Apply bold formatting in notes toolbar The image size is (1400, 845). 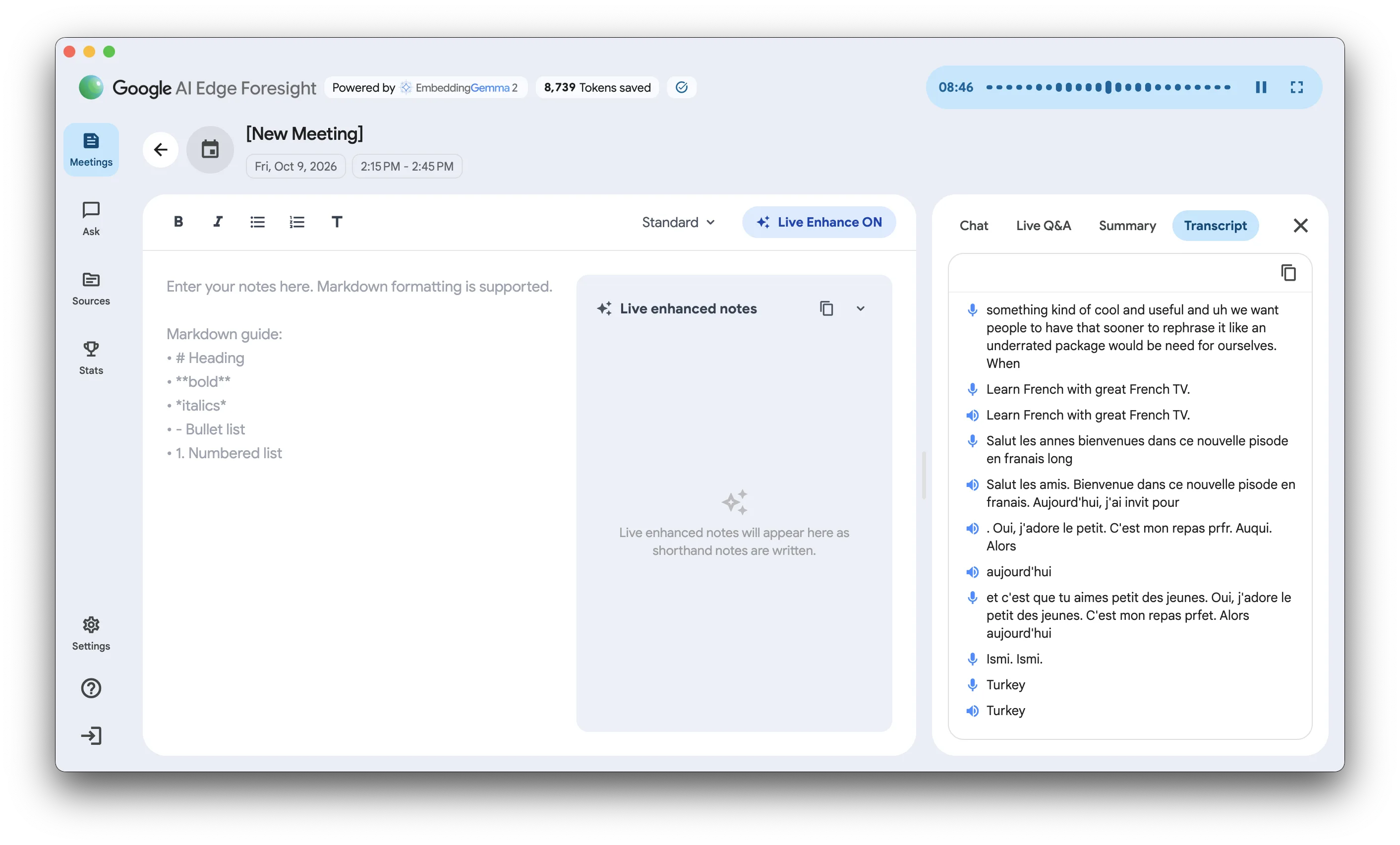point(178,222)
